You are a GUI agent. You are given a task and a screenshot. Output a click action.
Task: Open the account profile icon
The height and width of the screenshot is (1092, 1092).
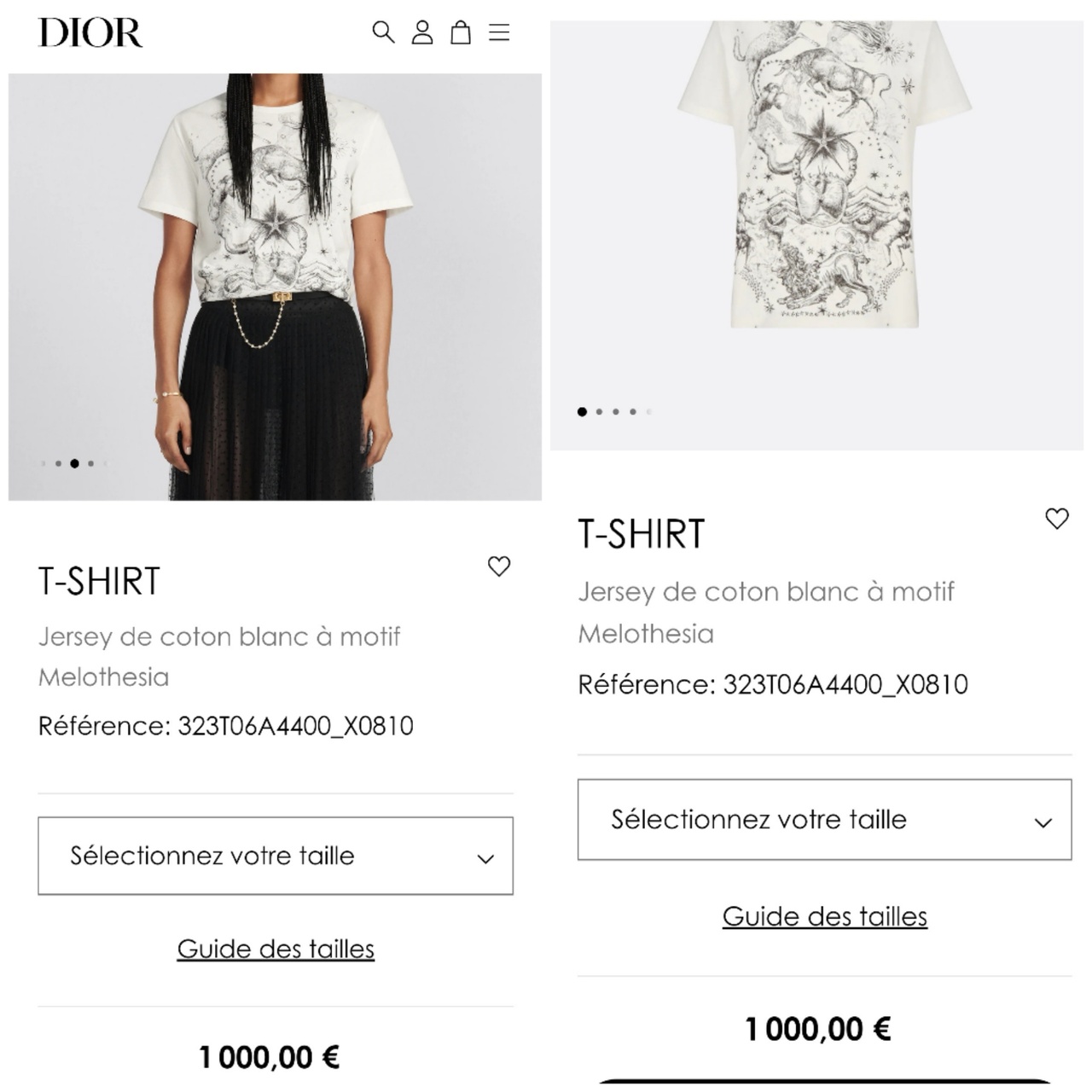coord(422,32)
